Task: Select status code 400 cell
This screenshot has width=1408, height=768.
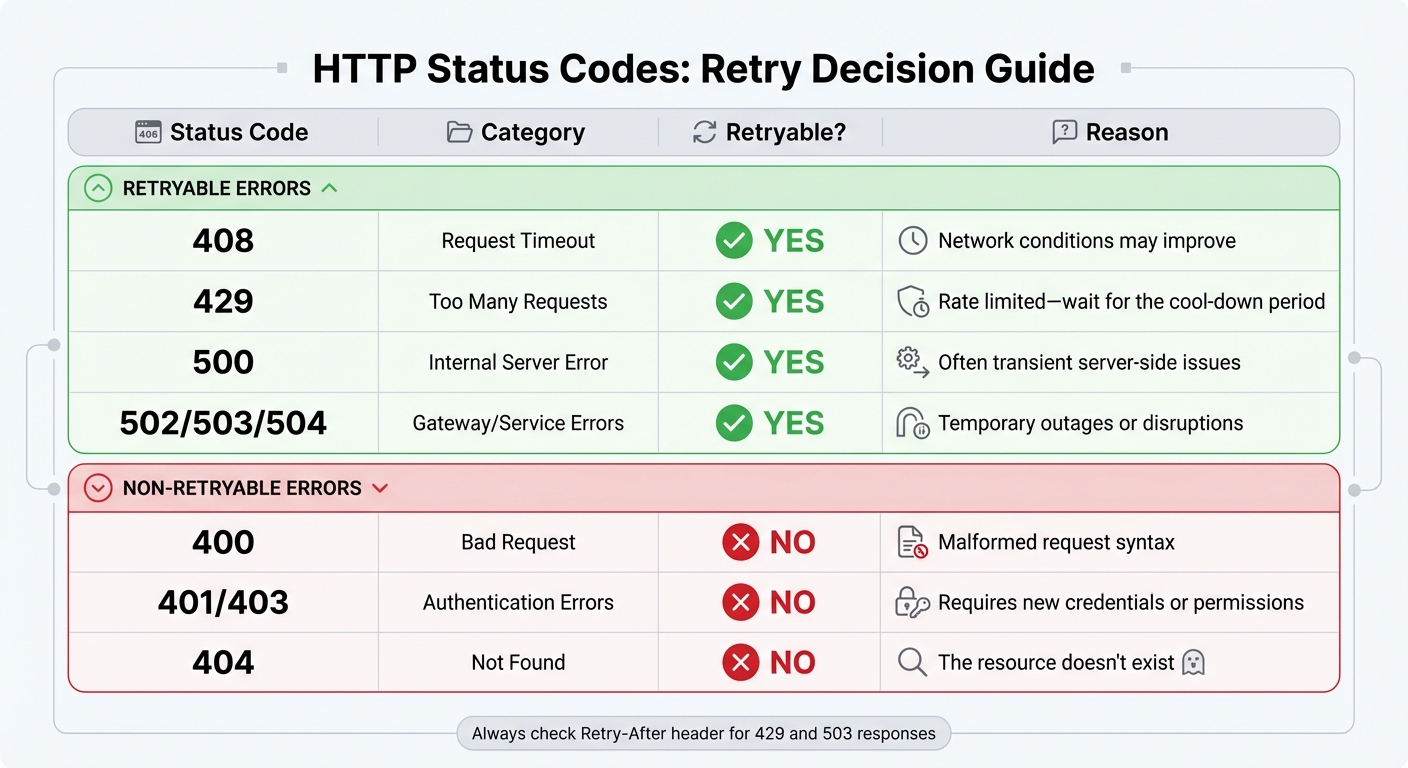Action: [x=223, y=542]
